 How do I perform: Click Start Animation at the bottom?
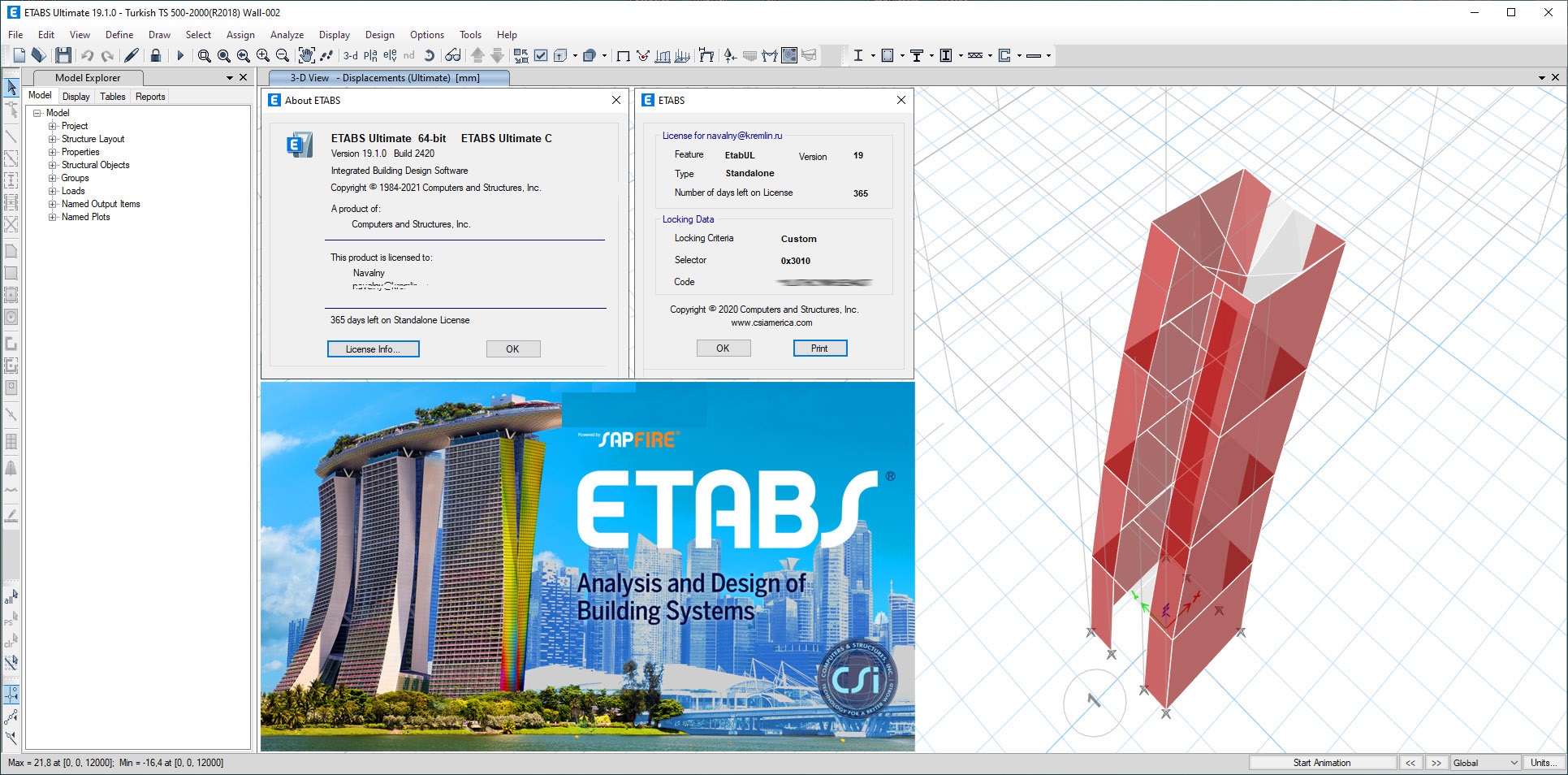[x=1322, y=763]
